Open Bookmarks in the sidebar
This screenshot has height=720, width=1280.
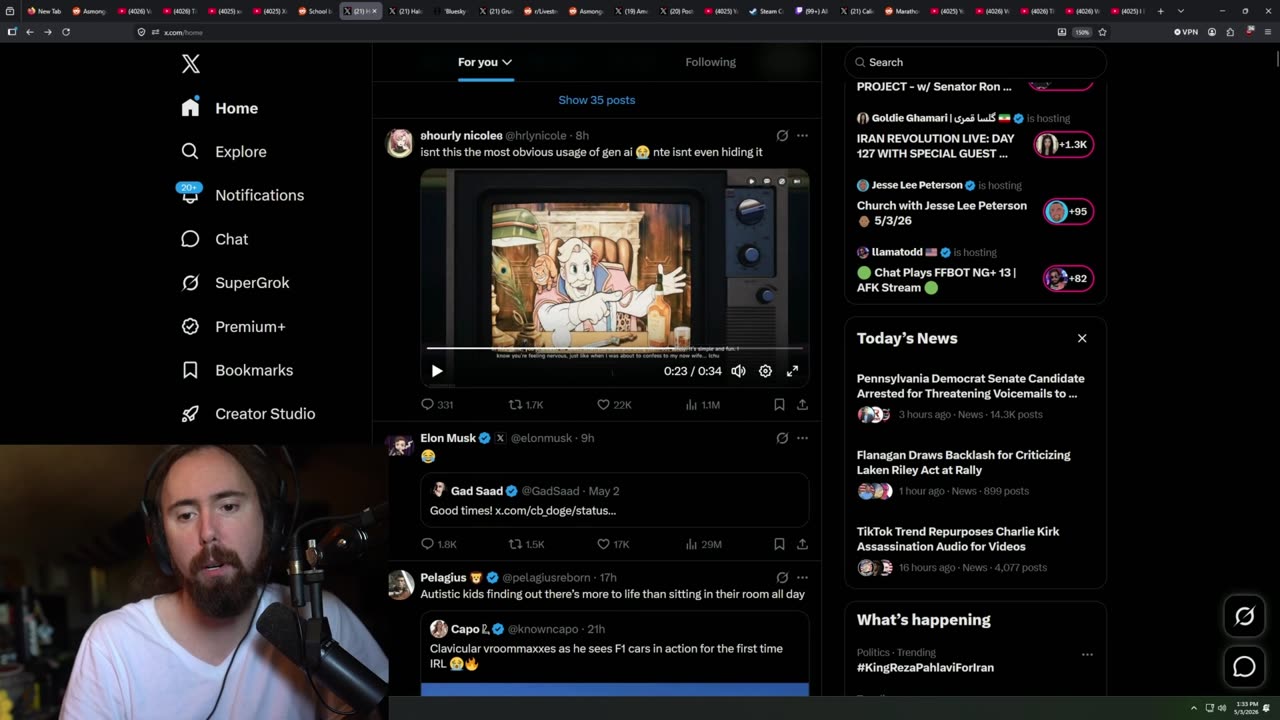[x=237, y=370]
